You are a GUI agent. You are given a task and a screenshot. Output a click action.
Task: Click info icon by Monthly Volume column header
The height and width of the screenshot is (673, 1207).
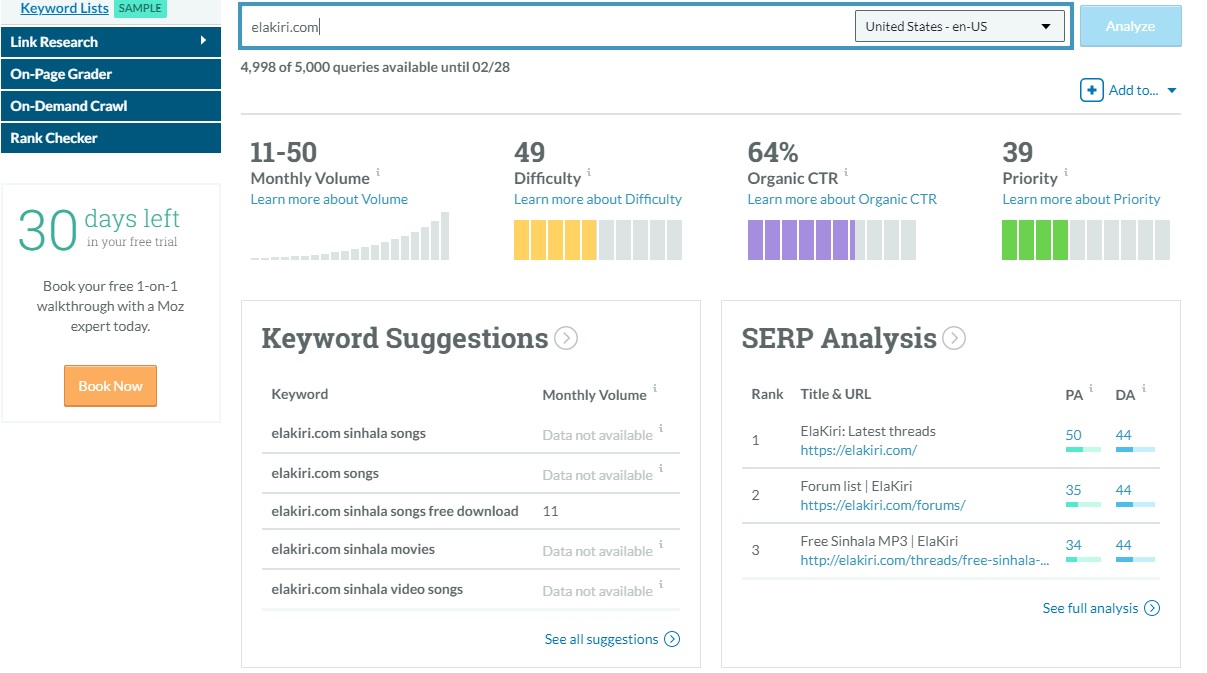(x=655, y=389)
